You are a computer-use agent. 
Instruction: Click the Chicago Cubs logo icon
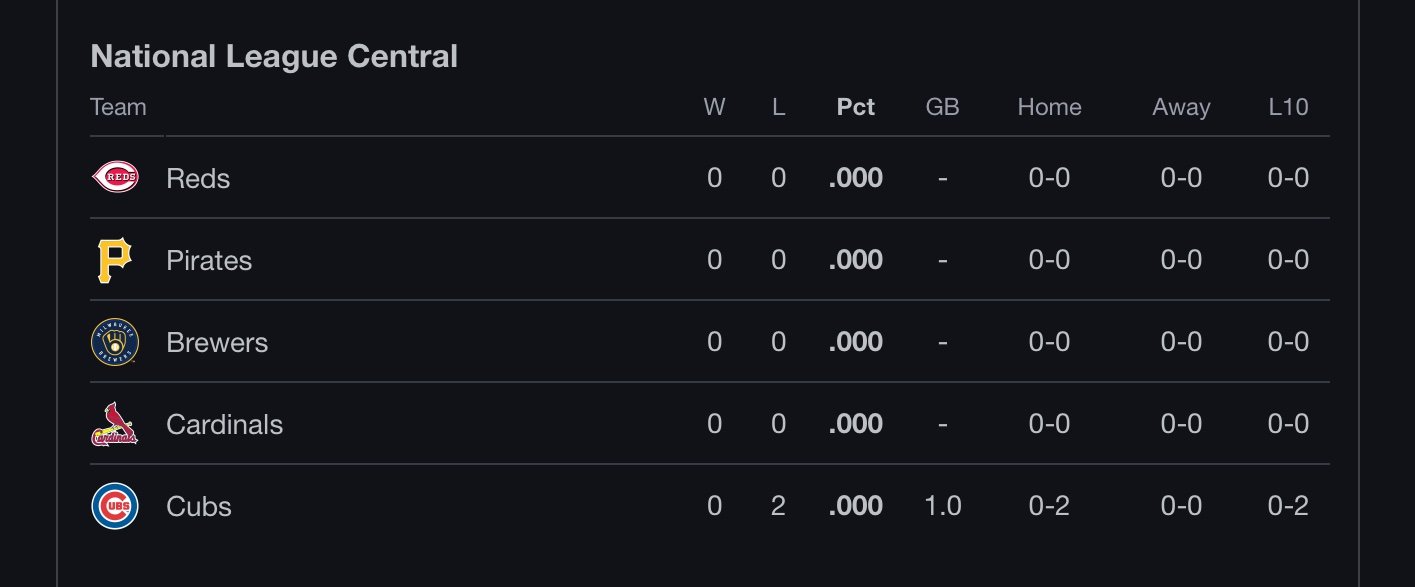(x=115, y=506)
